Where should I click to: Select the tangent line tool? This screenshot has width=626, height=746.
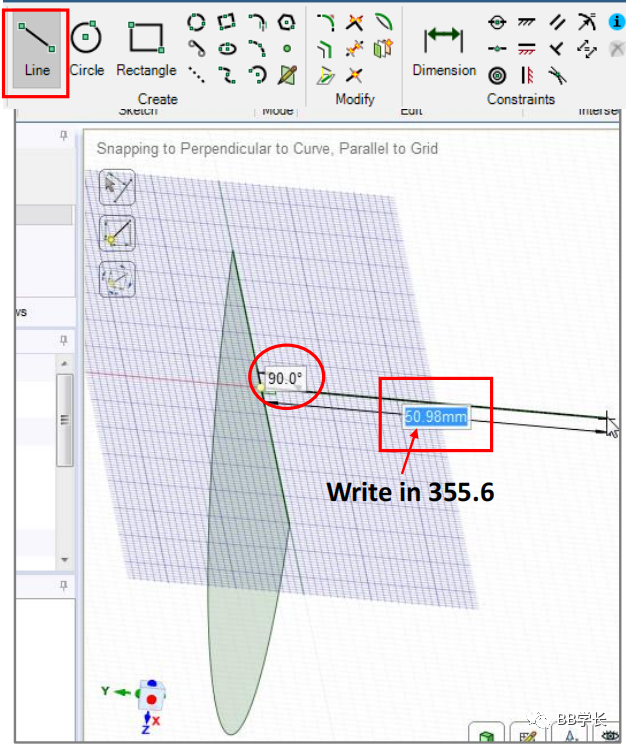click(196, 49)
